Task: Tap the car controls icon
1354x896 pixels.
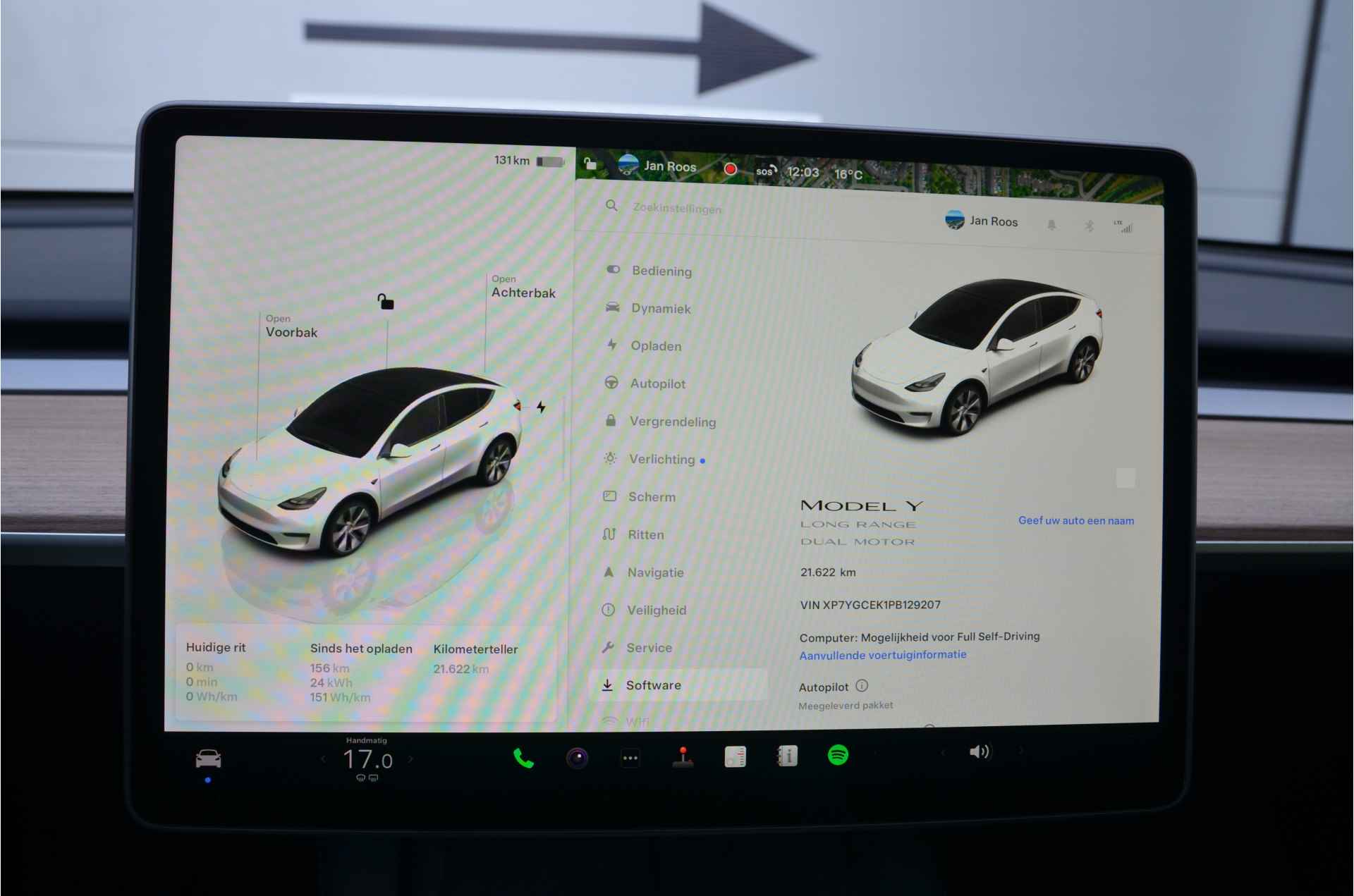Action: tap(208, 759)
